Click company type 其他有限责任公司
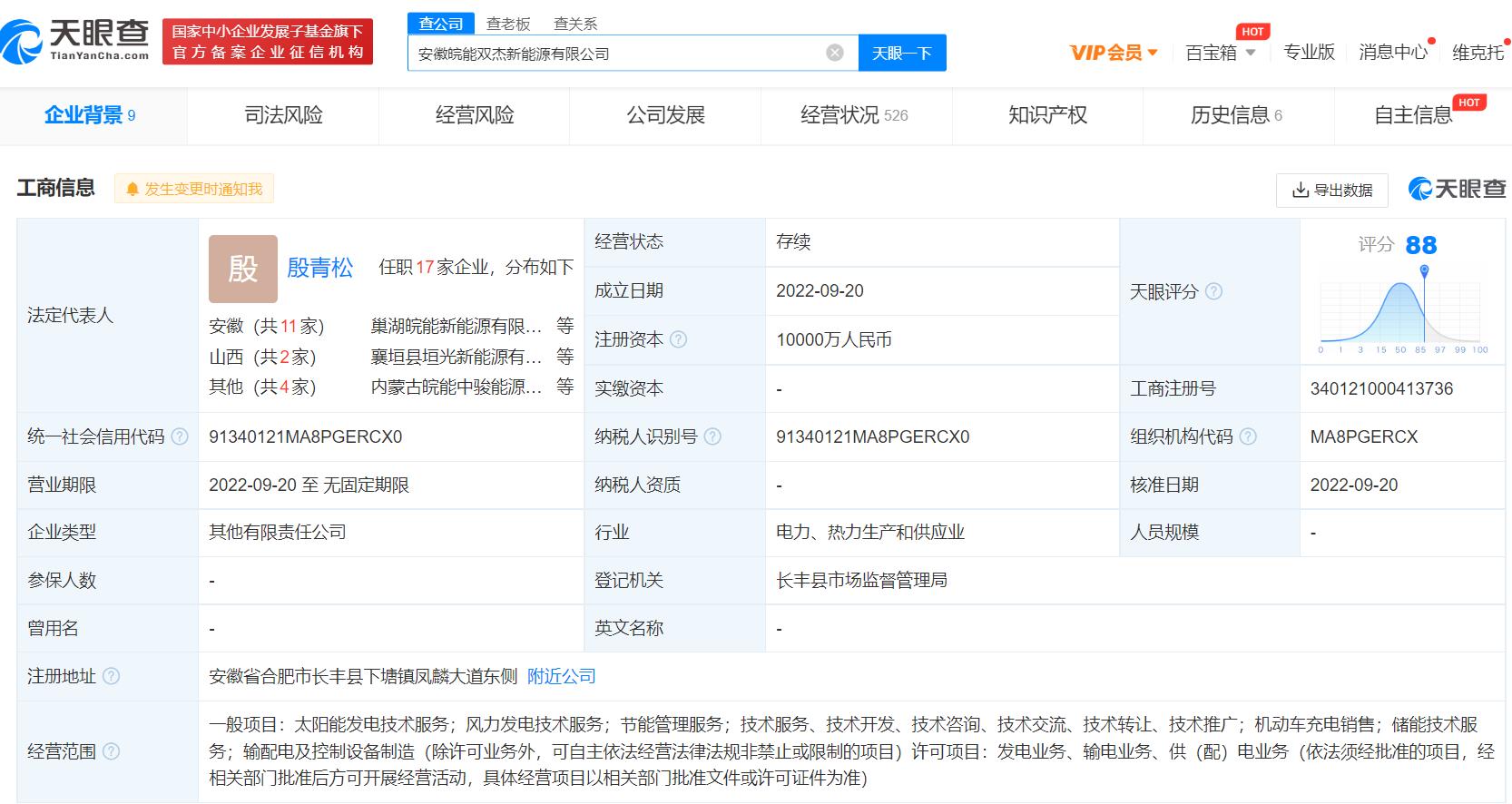1512x804 pixels. 278,532
